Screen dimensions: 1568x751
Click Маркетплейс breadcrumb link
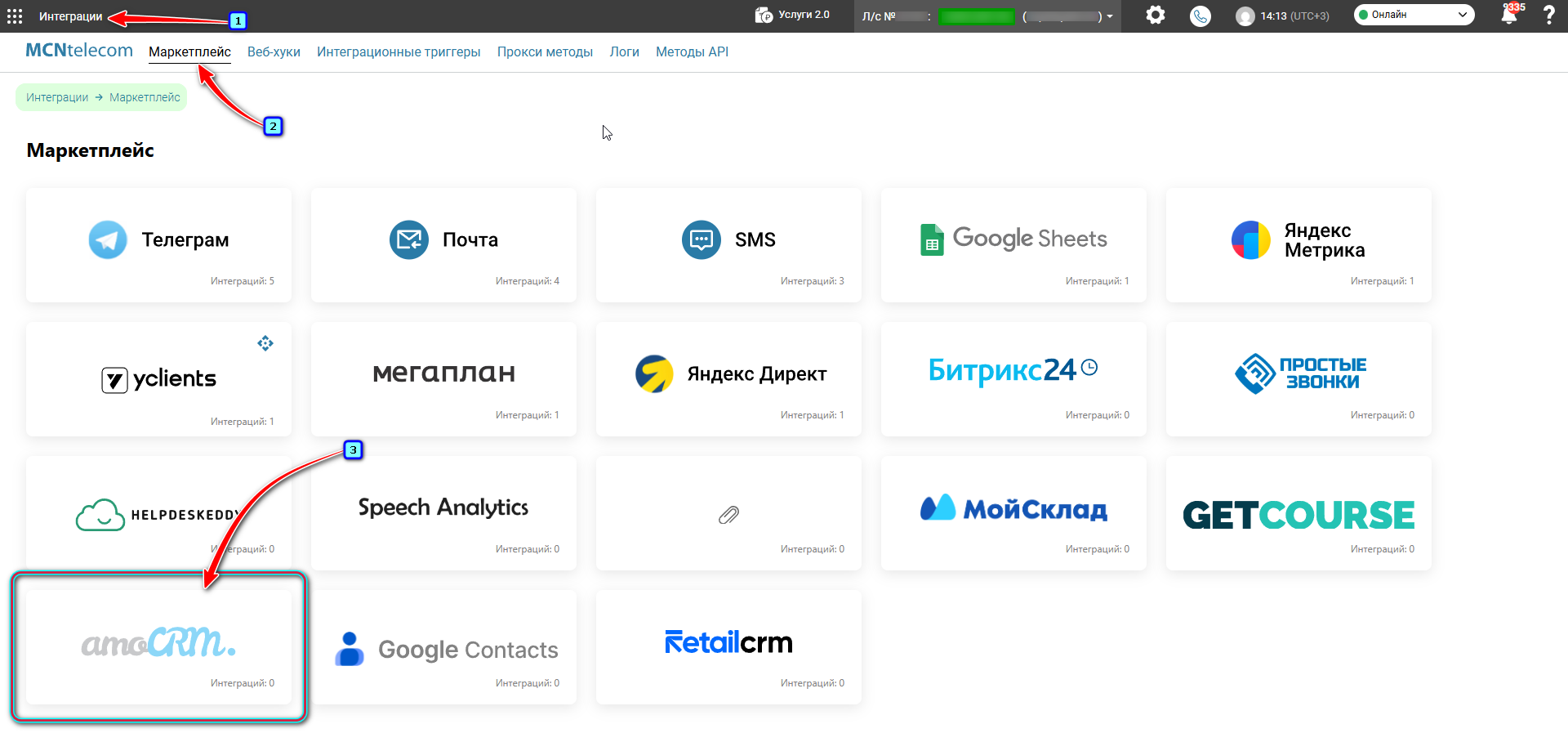click(x=145, y=97)
